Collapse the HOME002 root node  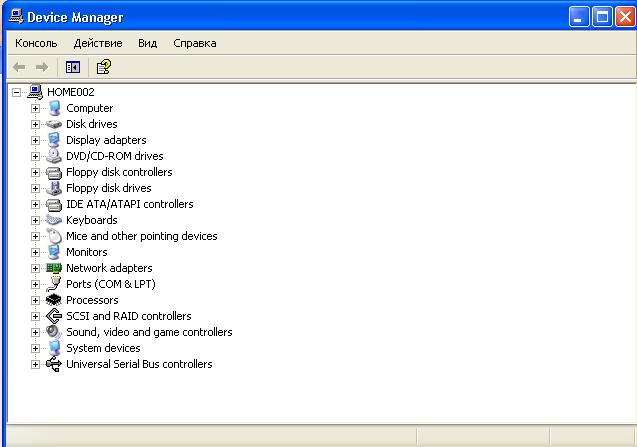(x=16, y=92)
